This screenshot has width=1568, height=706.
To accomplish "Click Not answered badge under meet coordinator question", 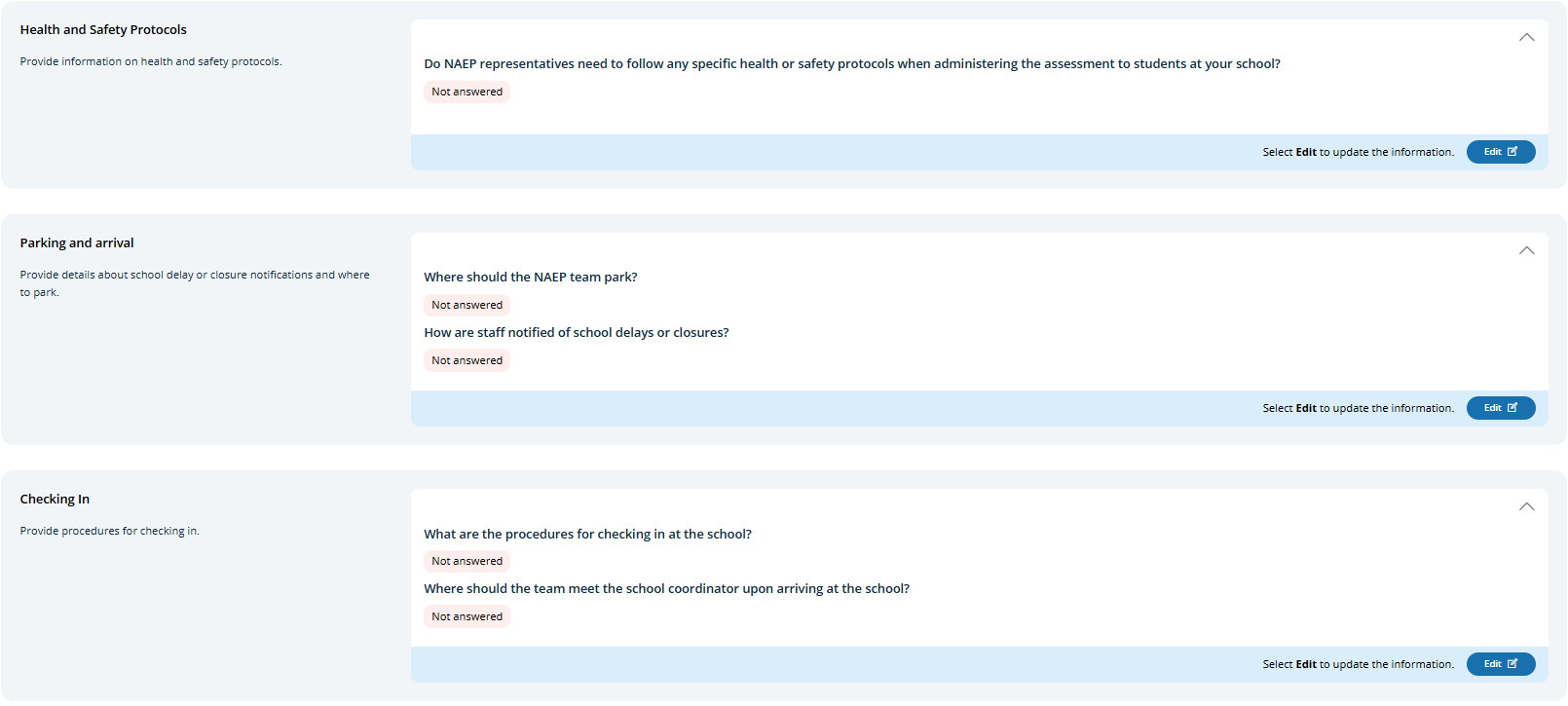I will [x=467, y=616].
